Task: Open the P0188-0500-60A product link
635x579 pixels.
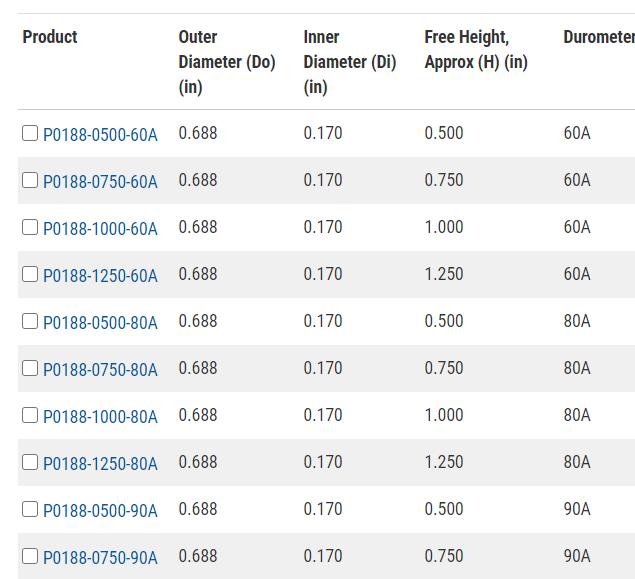Action: click(x=100, y=134)
